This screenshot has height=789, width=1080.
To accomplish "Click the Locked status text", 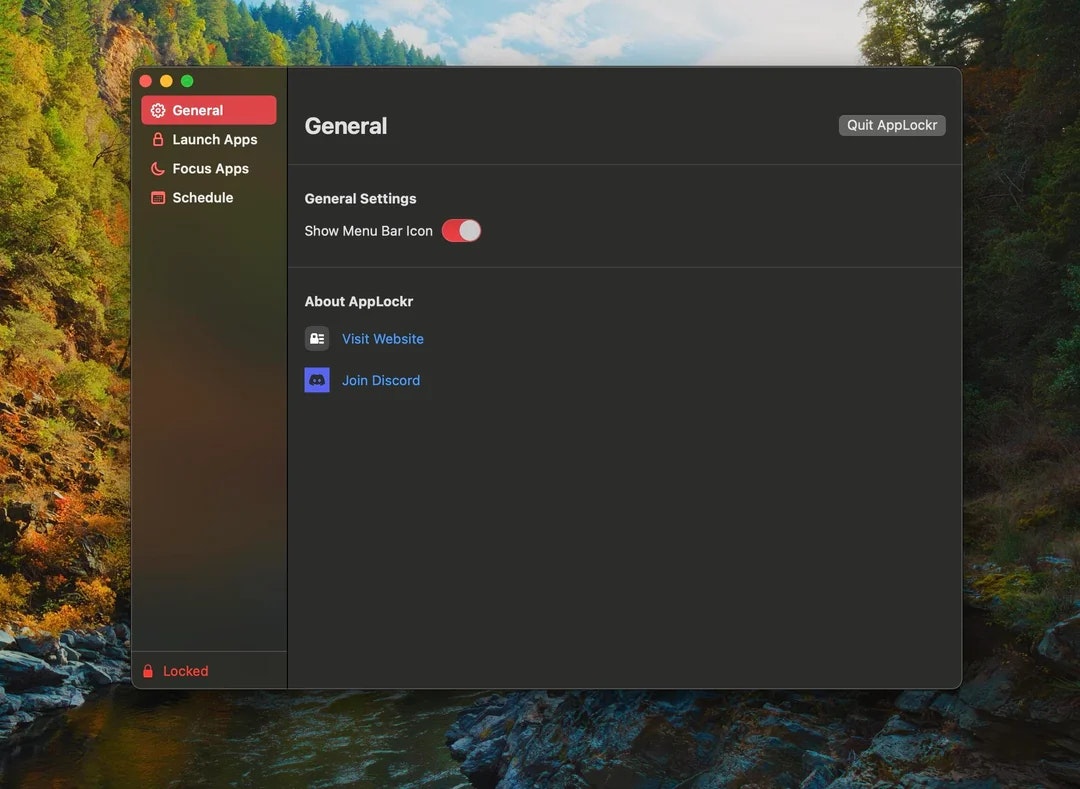I will [x=185, y=671].
